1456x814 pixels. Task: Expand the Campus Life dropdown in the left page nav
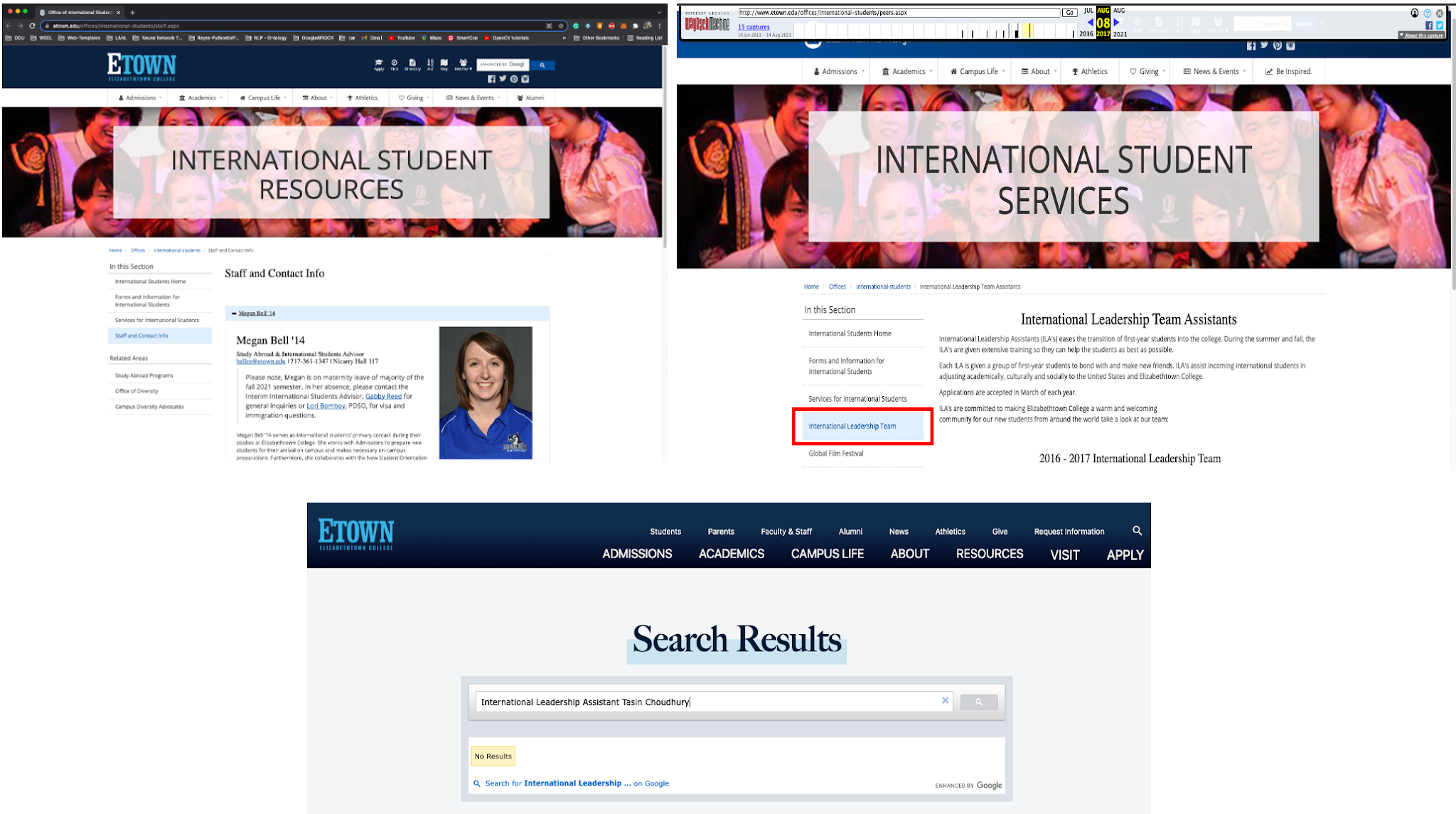coord(263,97)
